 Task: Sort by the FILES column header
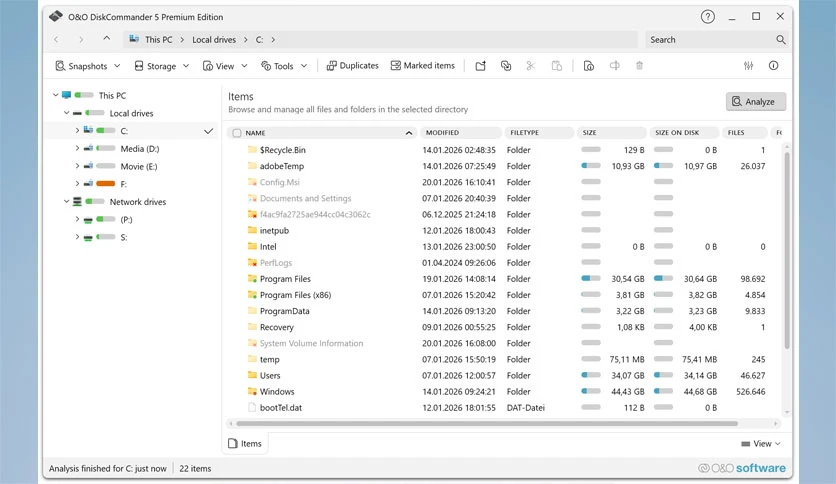(x=744, y=132)
